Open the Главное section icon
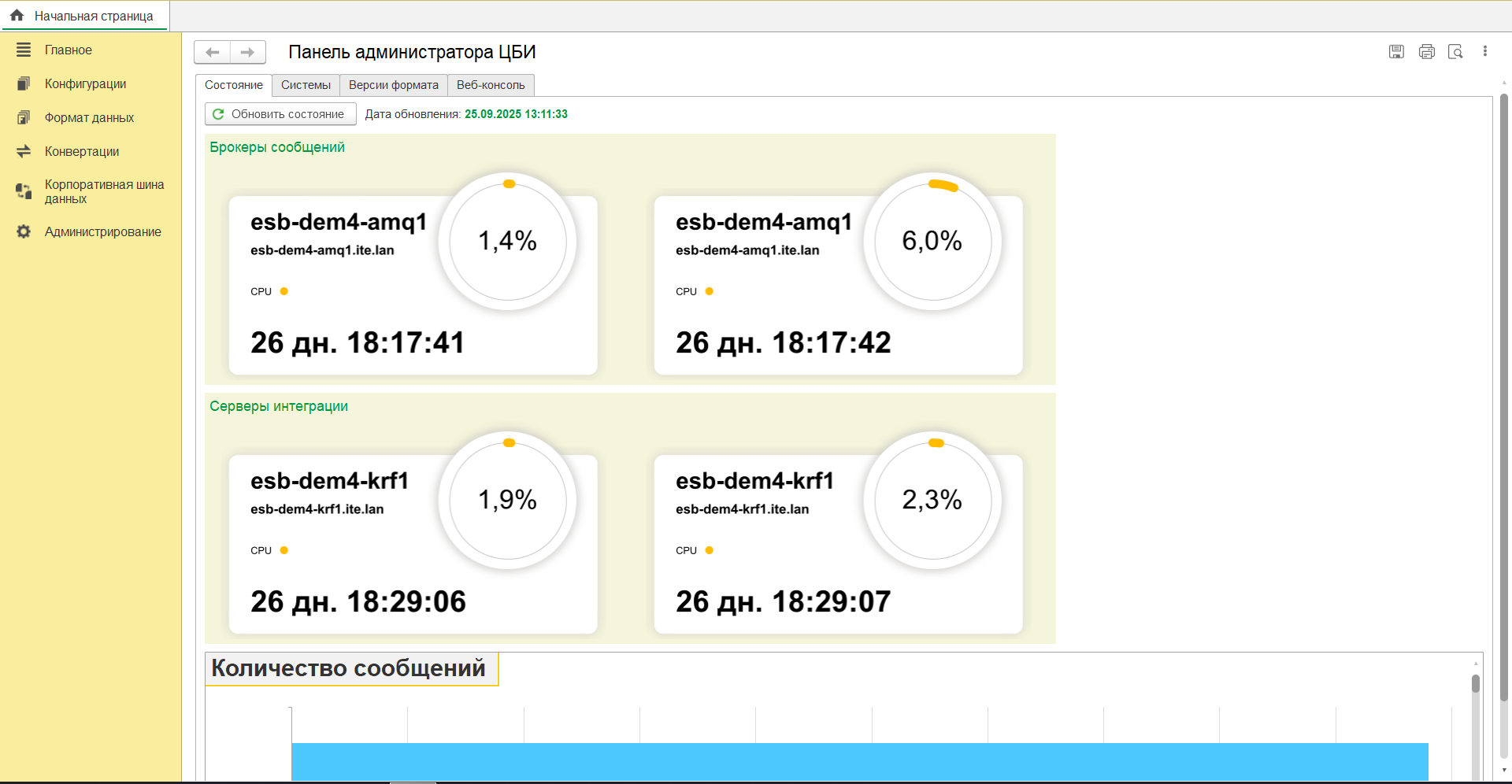Screen dimensions: 1512x784 [x=24, y=50]
